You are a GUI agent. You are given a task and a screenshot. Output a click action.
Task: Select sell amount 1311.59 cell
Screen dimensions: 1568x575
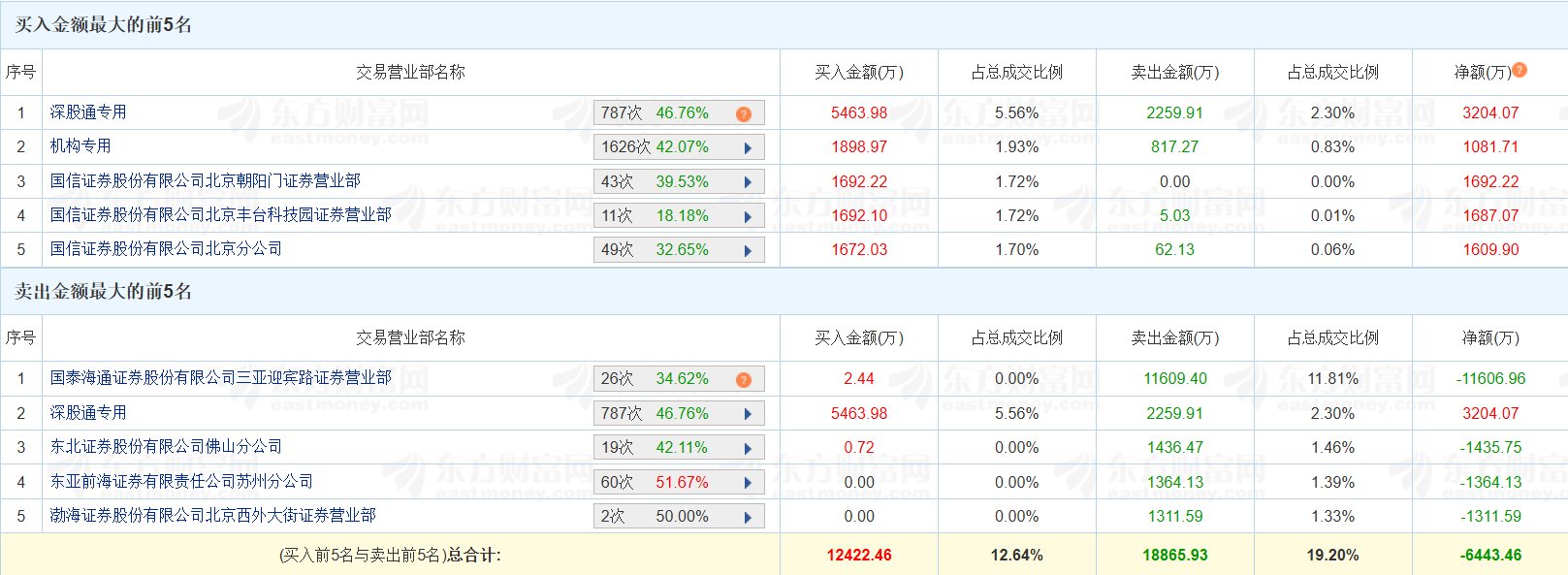[1175, 517]
